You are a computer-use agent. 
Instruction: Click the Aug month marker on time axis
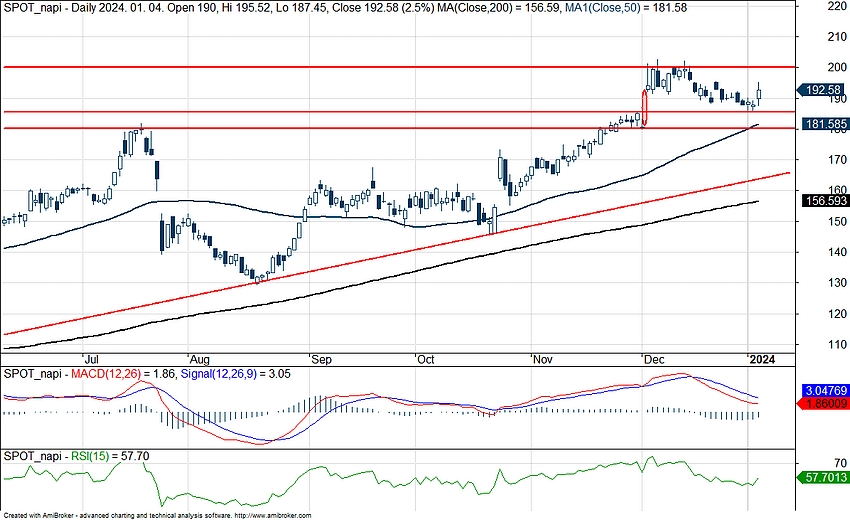click(x=199, y=358)
